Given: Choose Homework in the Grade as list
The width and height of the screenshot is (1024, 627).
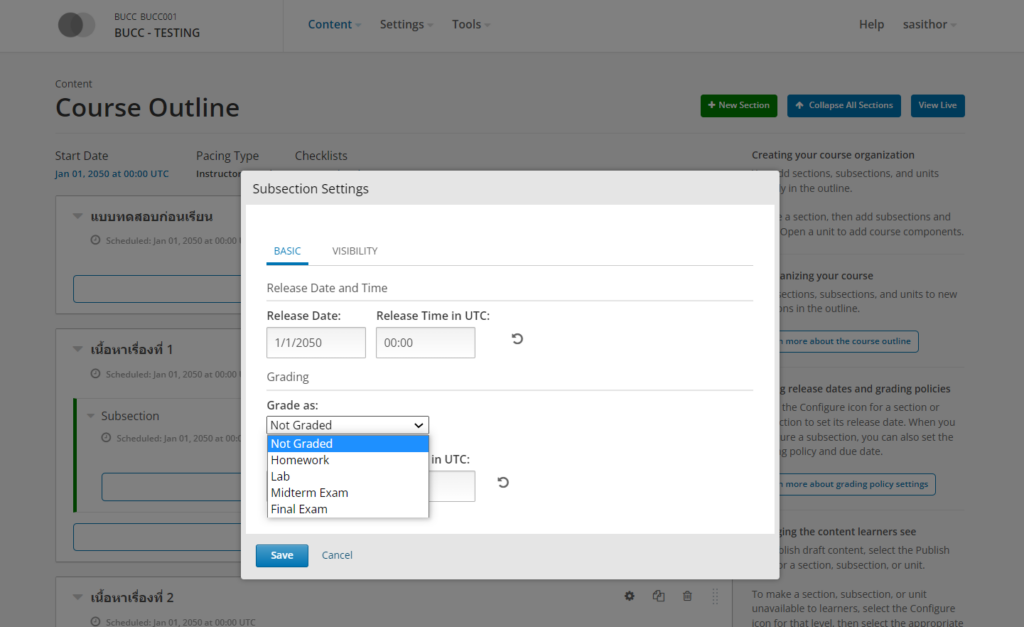Looking at the screenshot, I should pyautogui.click(x=300, y=460).
